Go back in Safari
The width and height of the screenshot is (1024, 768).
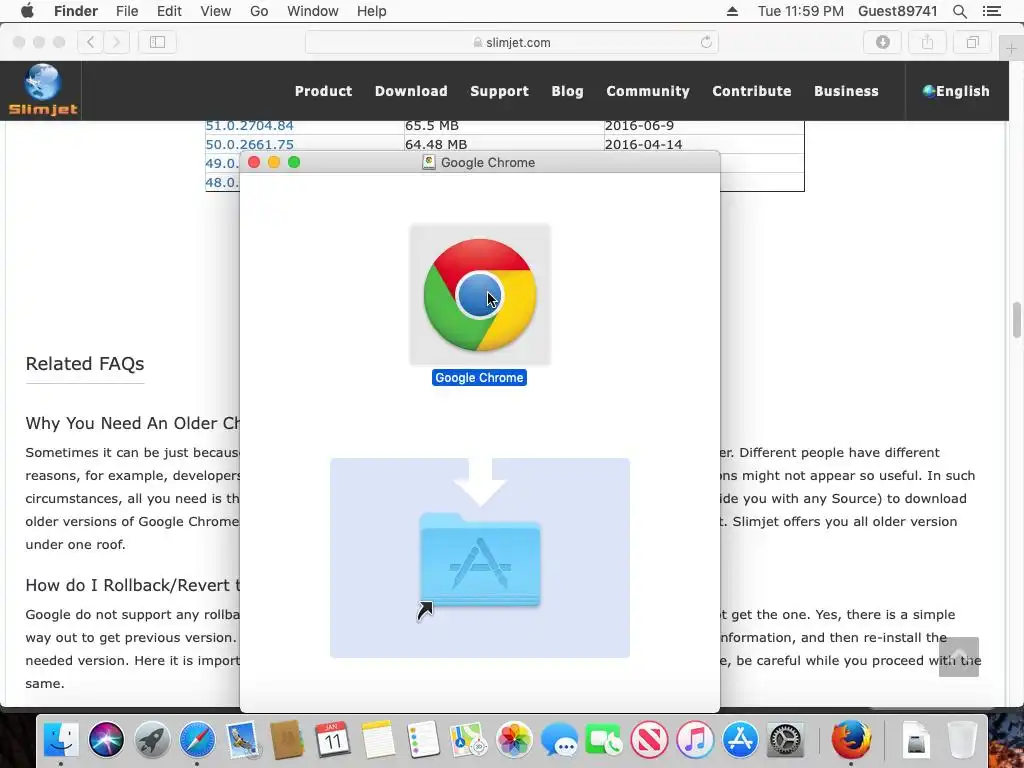(91, 42)
